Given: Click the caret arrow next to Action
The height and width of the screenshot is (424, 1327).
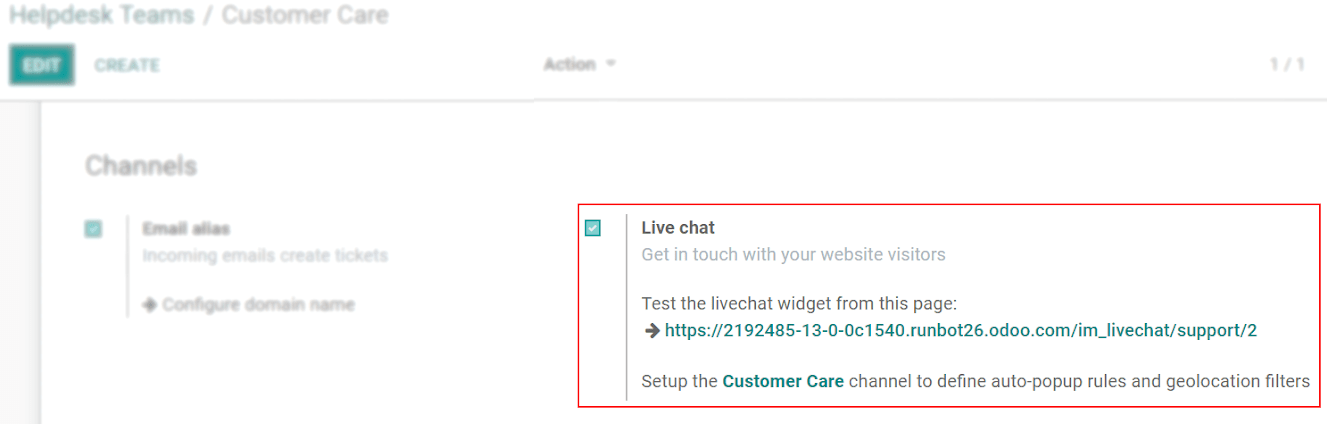Looking at the screenshot, I should (x=611, y=64).
